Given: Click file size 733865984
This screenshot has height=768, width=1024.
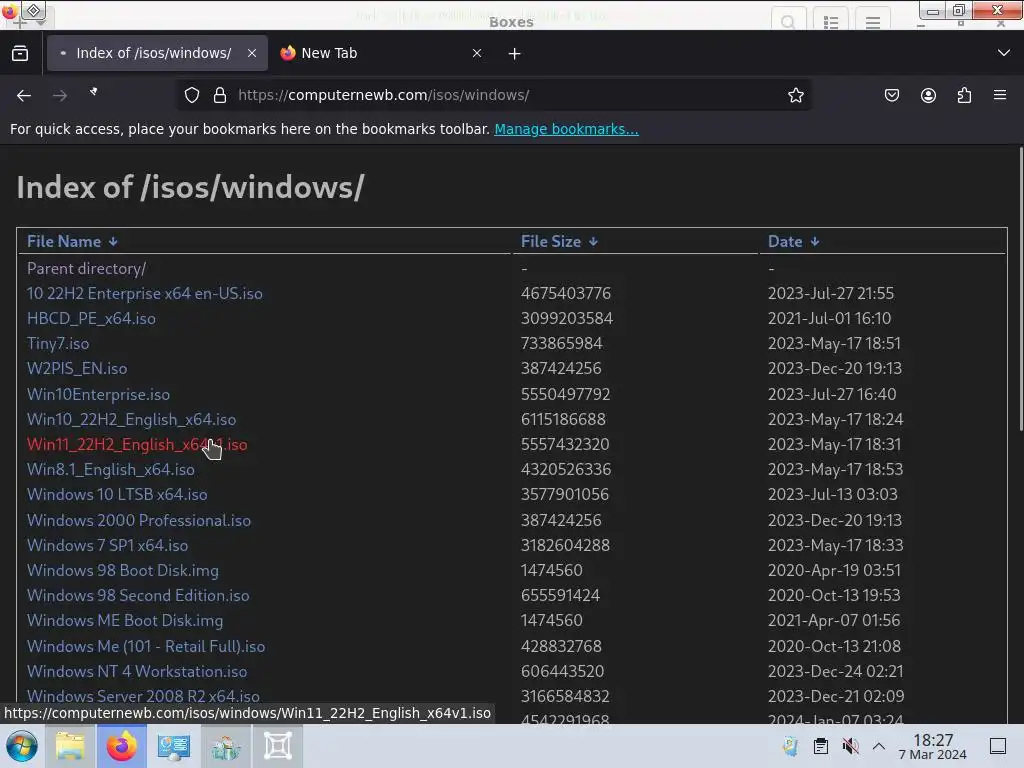Looking at the screenshot, I should pyautogui.click(x=561, y=344).
